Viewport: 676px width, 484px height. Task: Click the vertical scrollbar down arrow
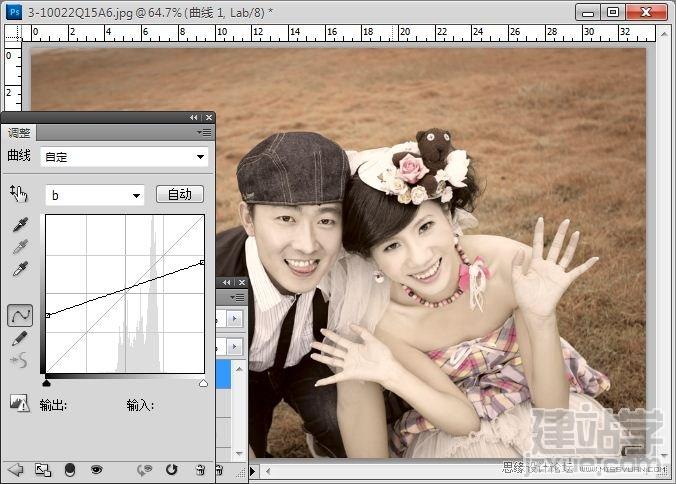tap(663, 456)
